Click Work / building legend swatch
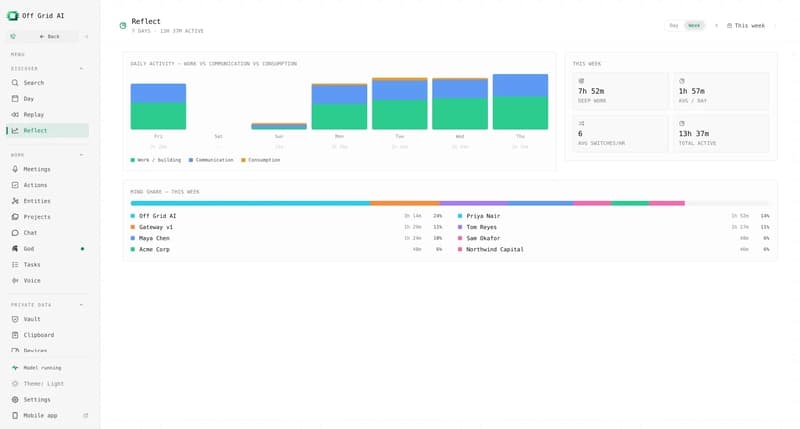The height and width of the screenshot is (429, 800). 133,160
